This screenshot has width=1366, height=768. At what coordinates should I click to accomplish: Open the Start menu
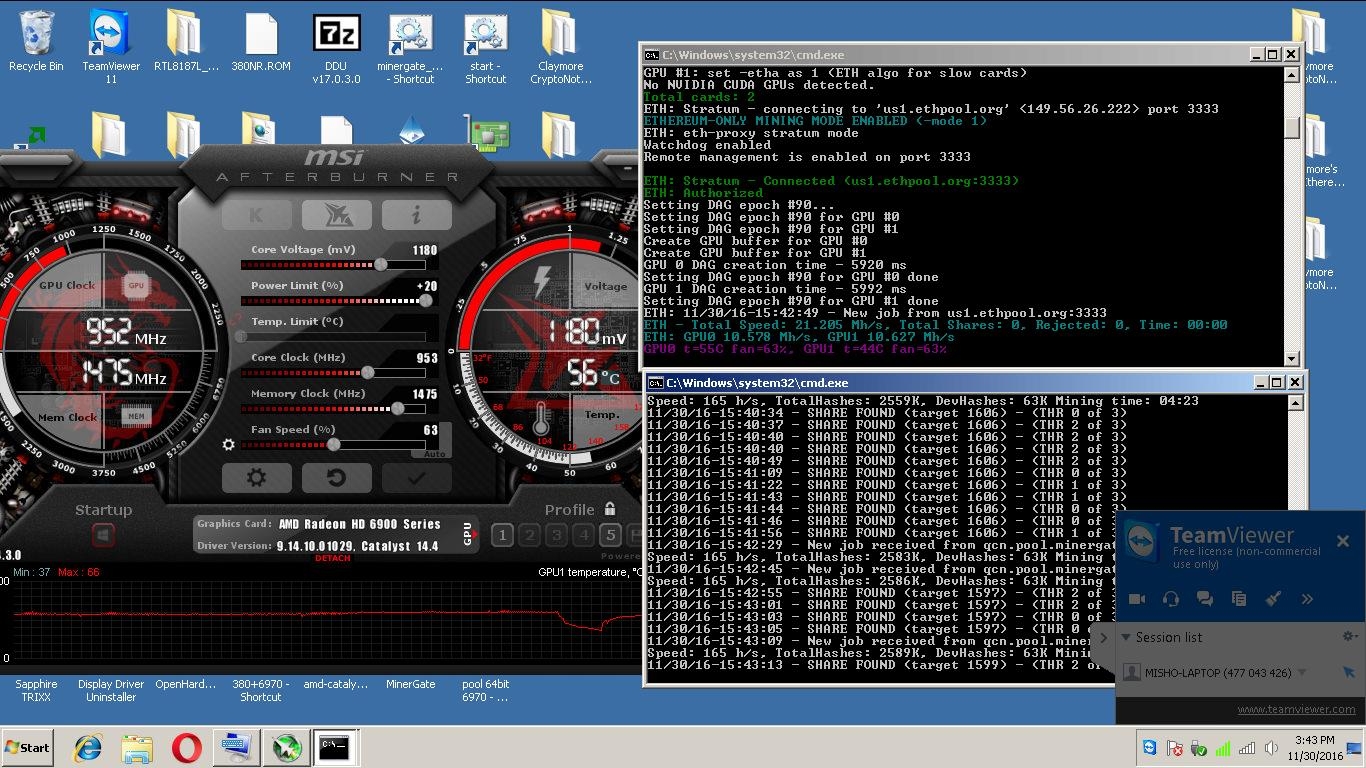coord(27,747)
